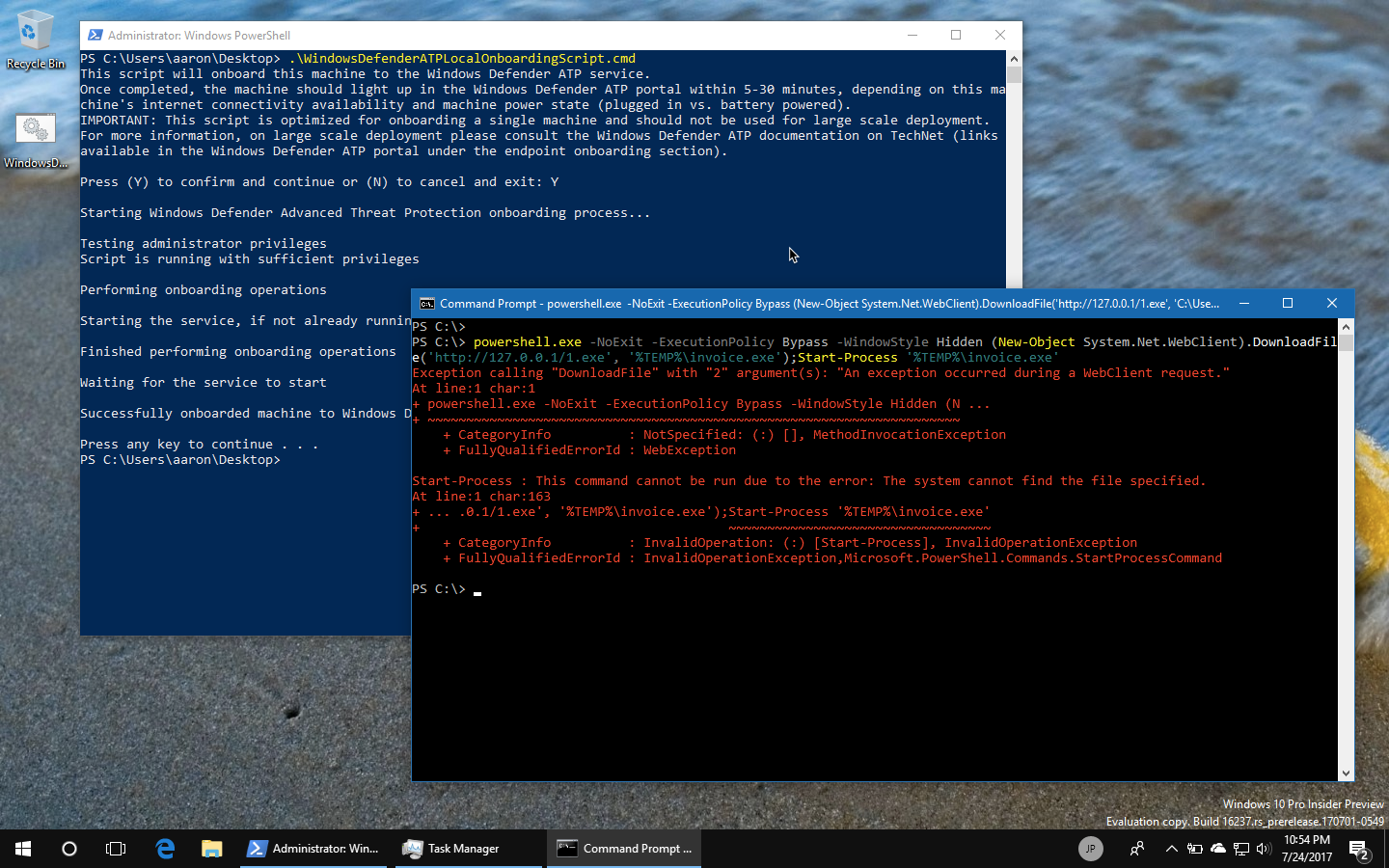Open File Explorer from the taskbar

[x=211, y=849]
